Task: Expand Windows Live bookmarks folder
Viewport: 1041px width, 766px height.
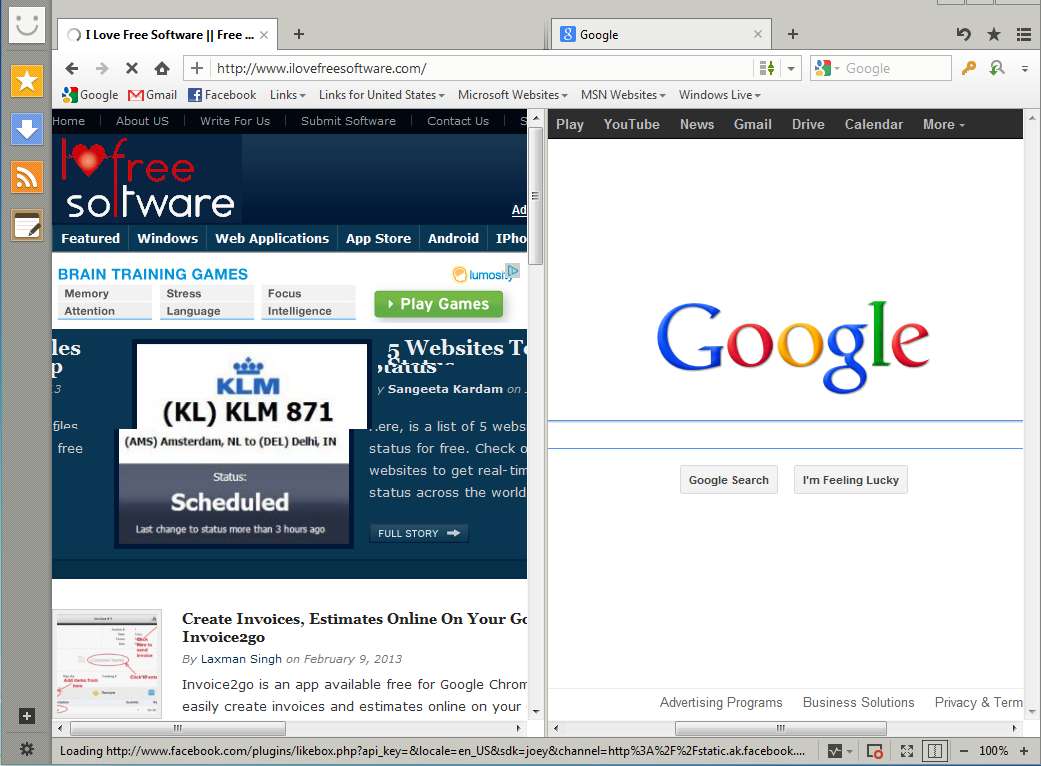Action: (719, 95)
